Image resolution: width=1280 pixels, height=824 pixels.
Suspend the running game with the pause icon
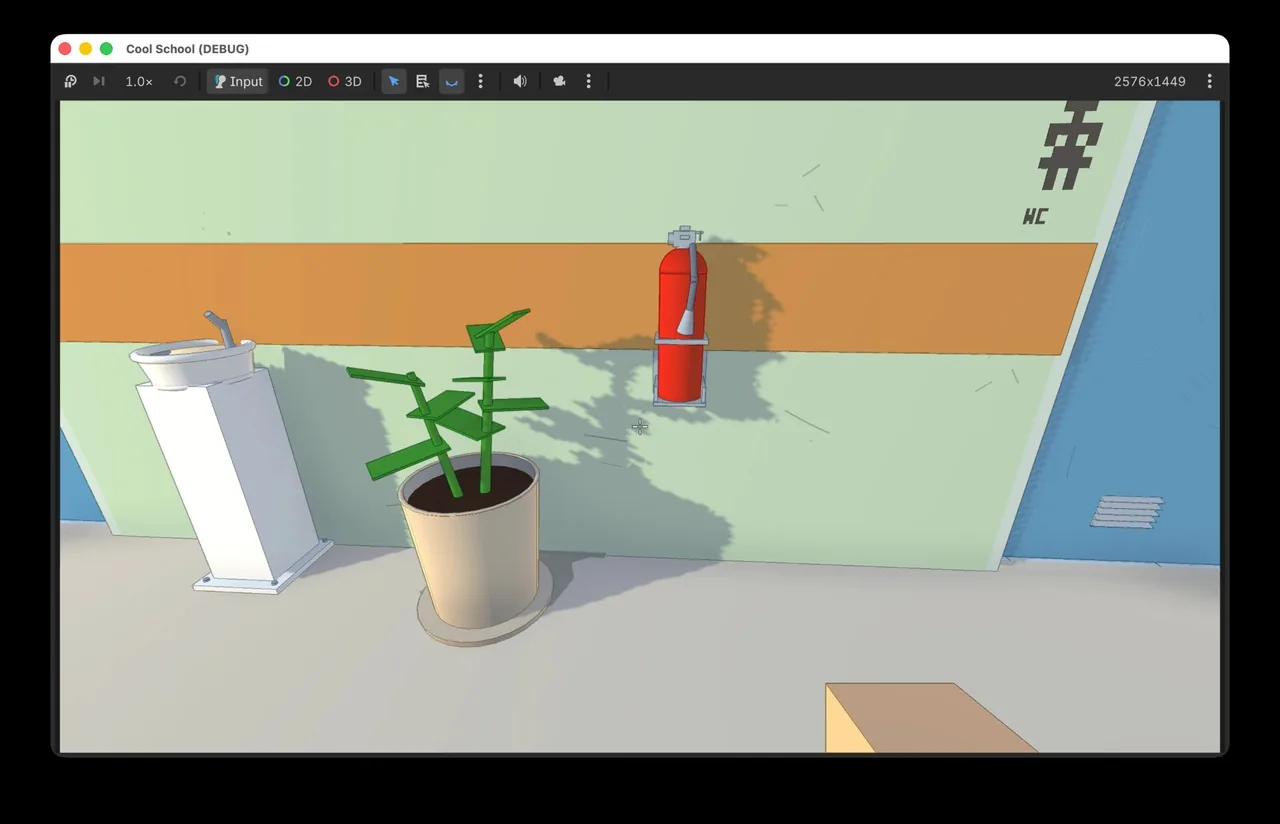[70, 81]
